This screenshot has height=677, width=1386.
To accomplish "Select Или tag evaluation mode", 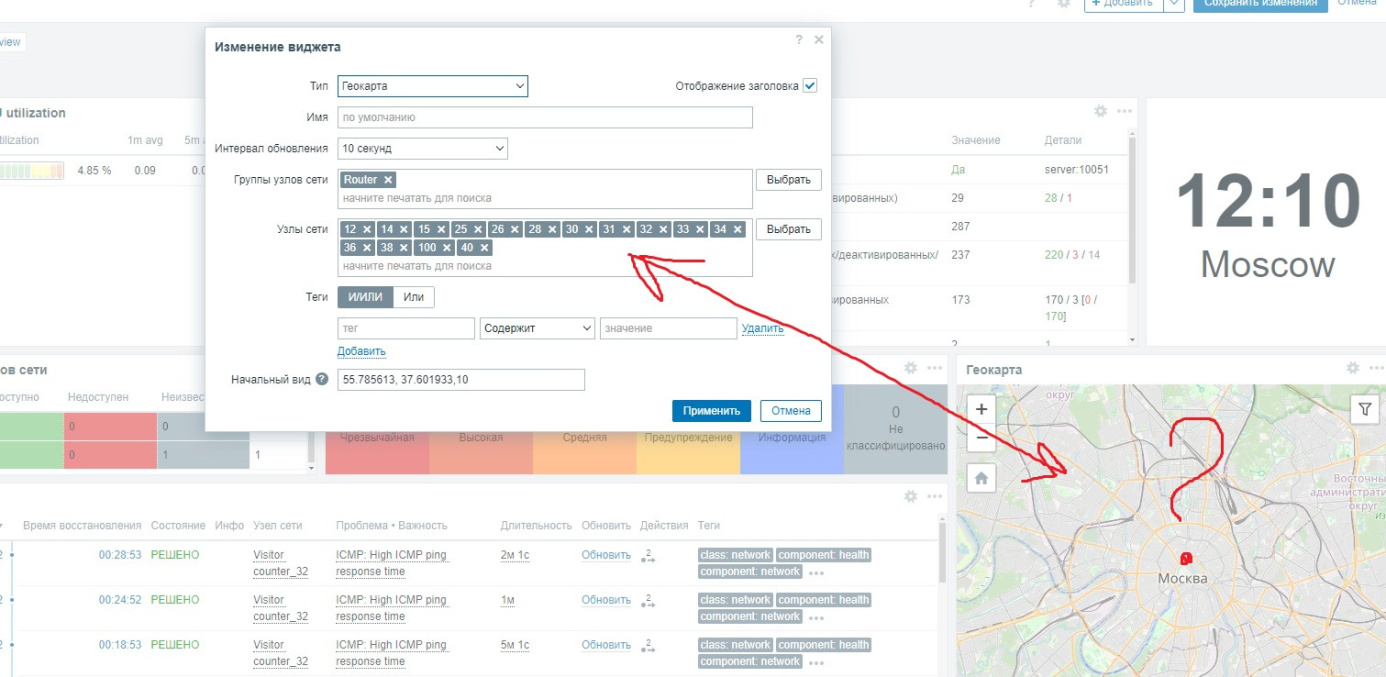I will click(414, 297).
